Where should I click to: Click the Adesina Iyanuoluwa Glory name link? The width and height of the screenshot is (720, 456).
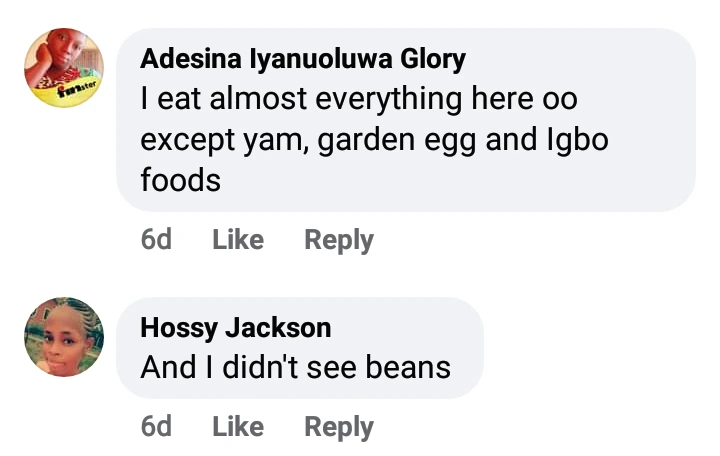pos(303,60)
